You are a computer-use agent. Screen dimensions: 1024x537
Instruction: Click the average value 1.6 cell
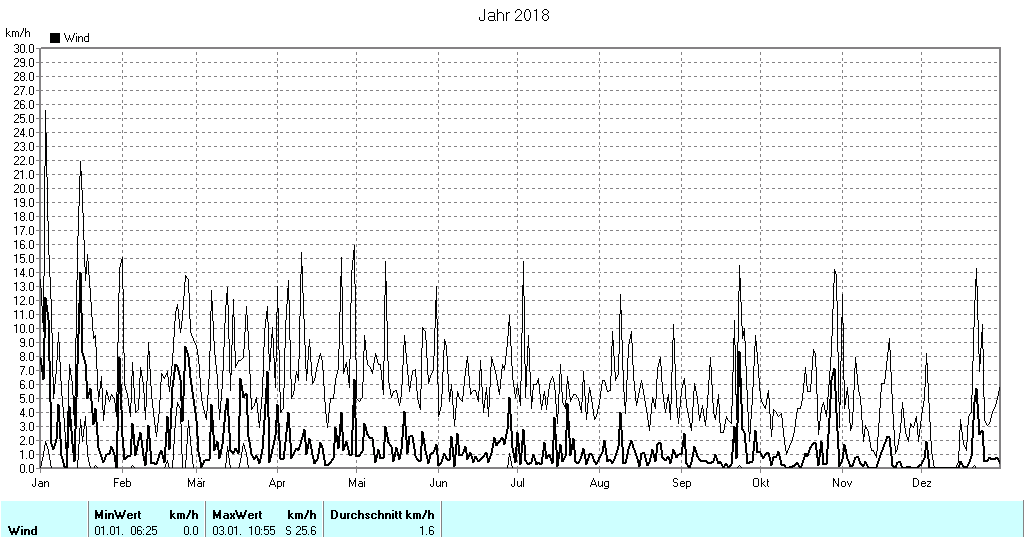tap(425, 530)
